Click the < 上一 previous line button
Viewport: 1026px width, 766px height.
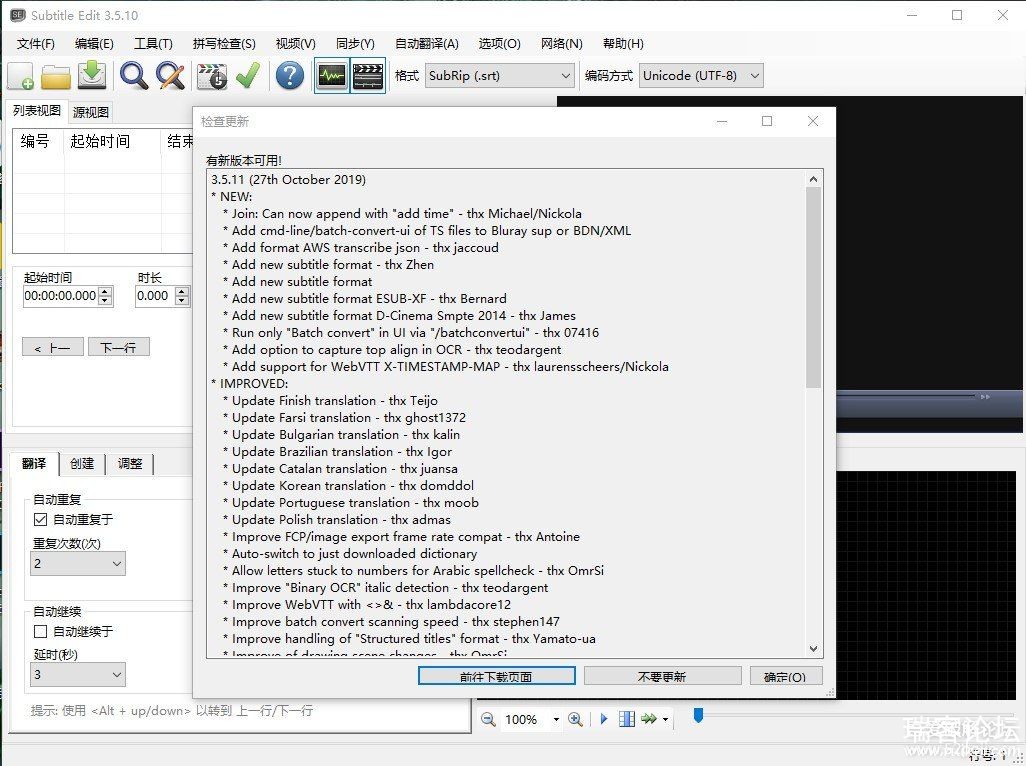click(53, 347)
